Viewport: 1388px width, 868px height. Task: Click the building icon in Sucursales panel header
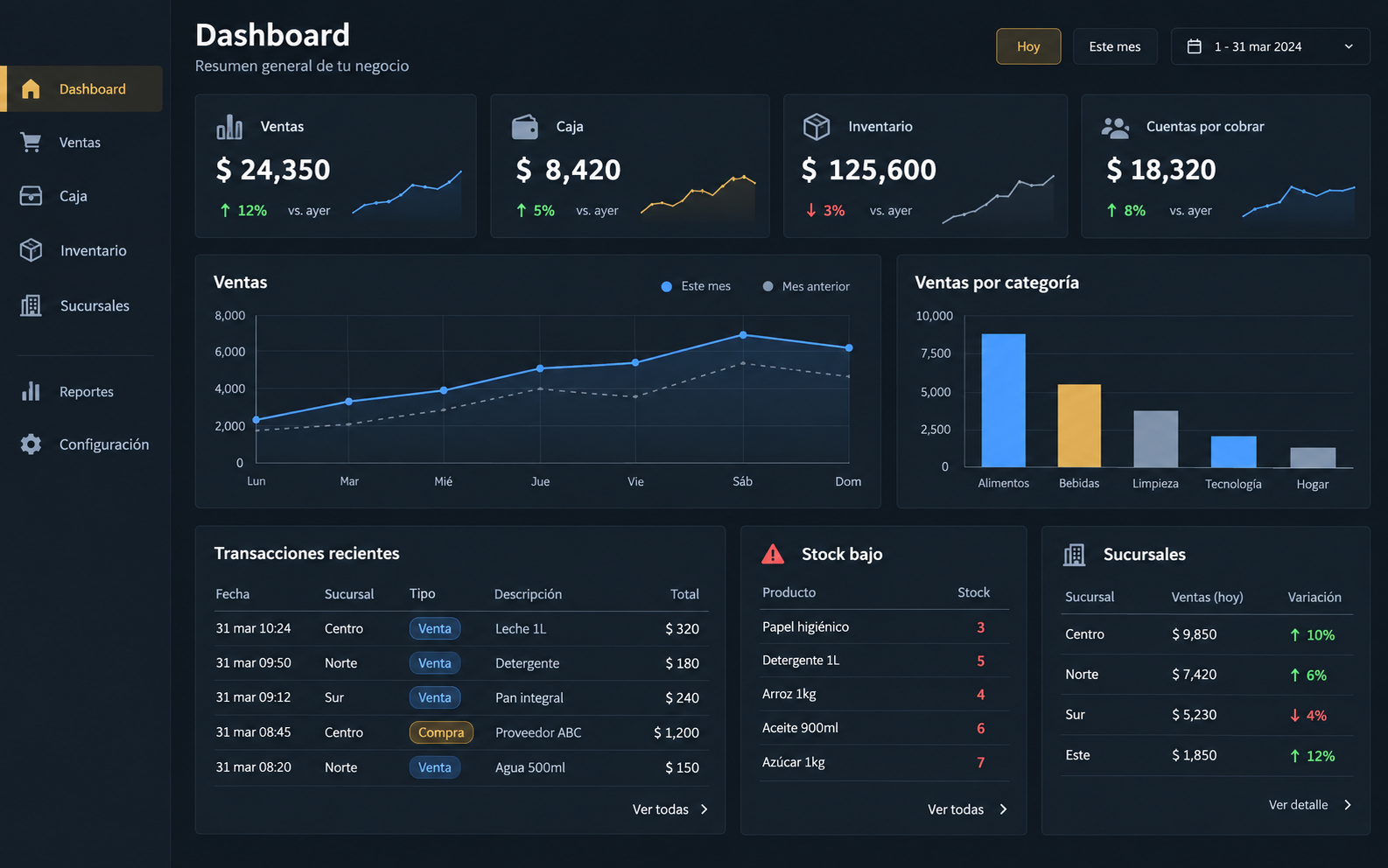click(x=1074, y=555)
